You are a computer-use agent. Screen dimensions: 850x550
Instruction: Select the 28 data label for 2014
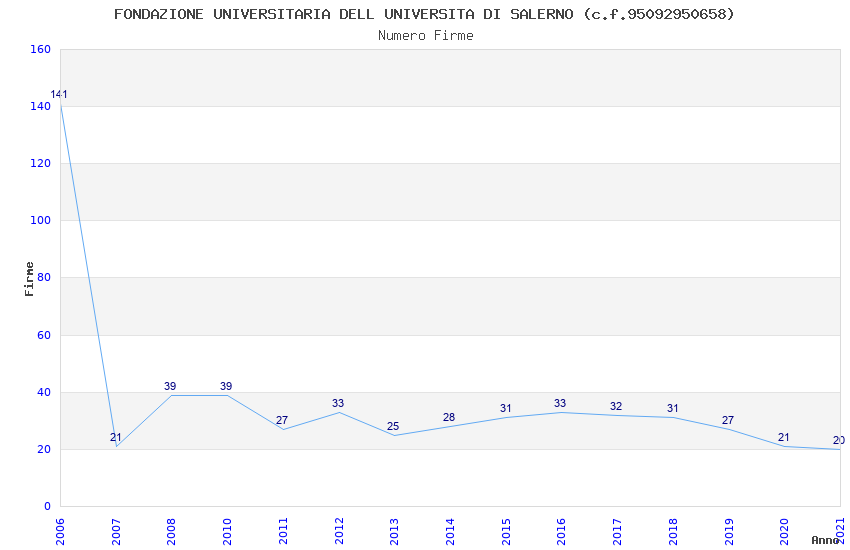pyautogui.click(x=449, y=417)
